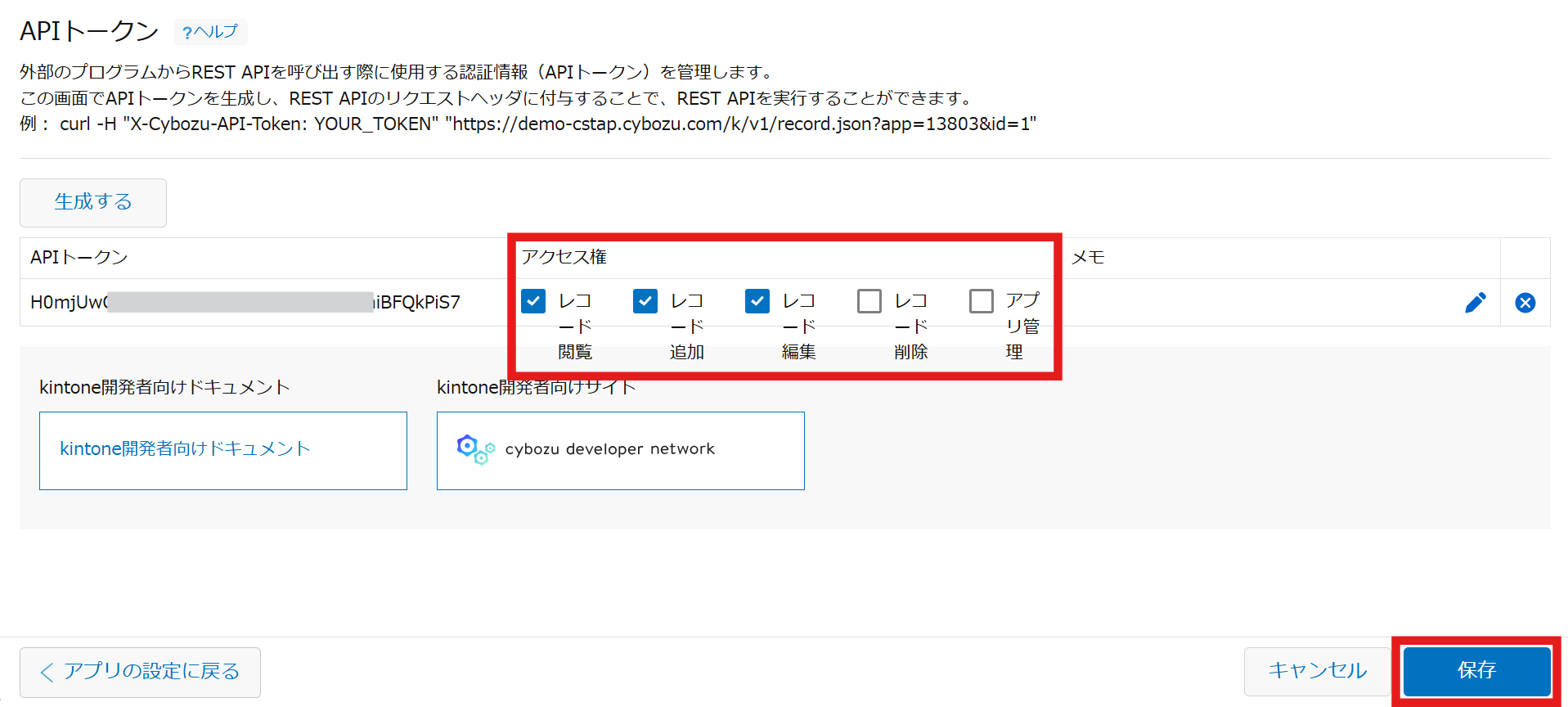Toggle the レコード追加 permission checkbox

pos(645,301)
